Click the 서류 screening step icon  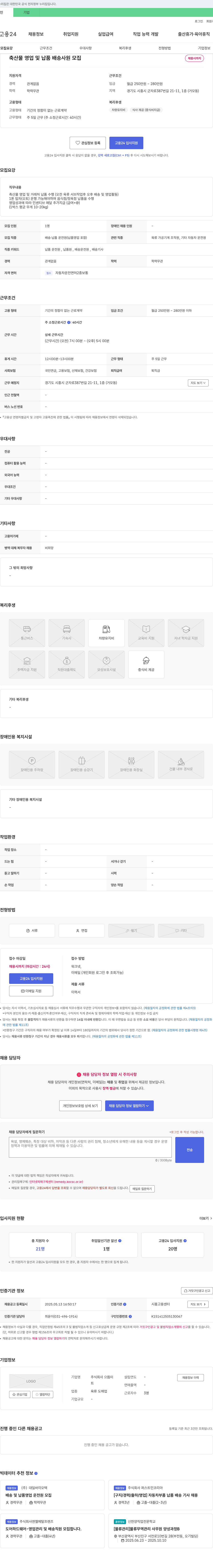[x=32, y=931]
